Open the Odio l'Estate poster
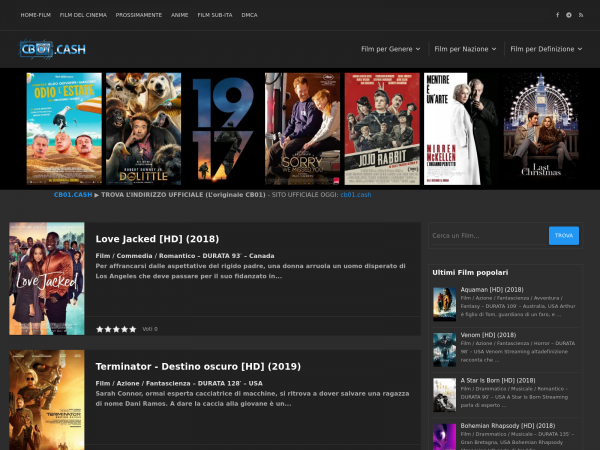 point(64,129)
